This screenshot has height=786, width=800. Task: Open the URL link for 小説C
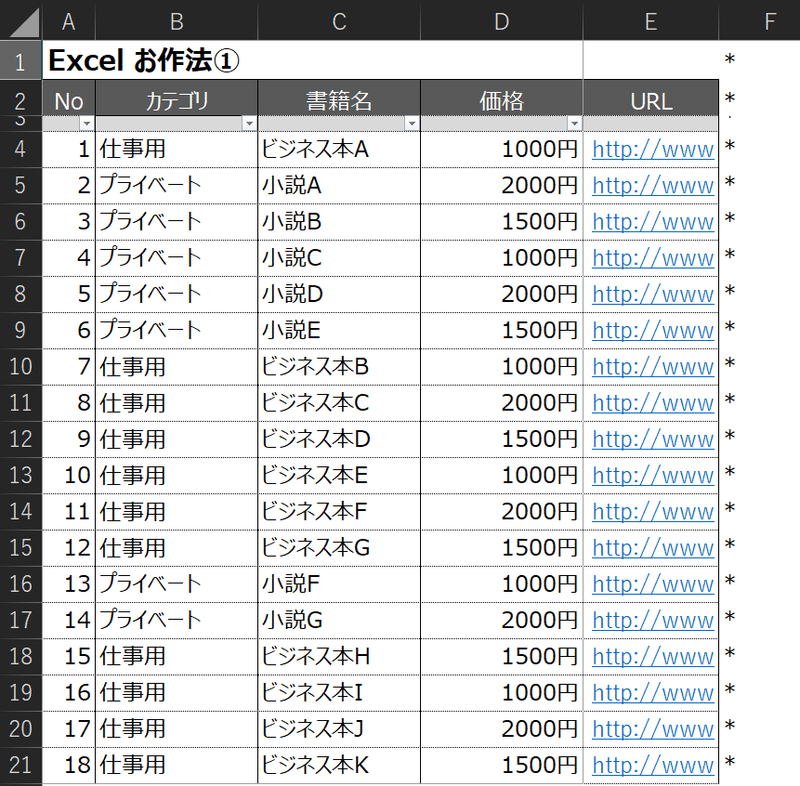tap(653, 259)
